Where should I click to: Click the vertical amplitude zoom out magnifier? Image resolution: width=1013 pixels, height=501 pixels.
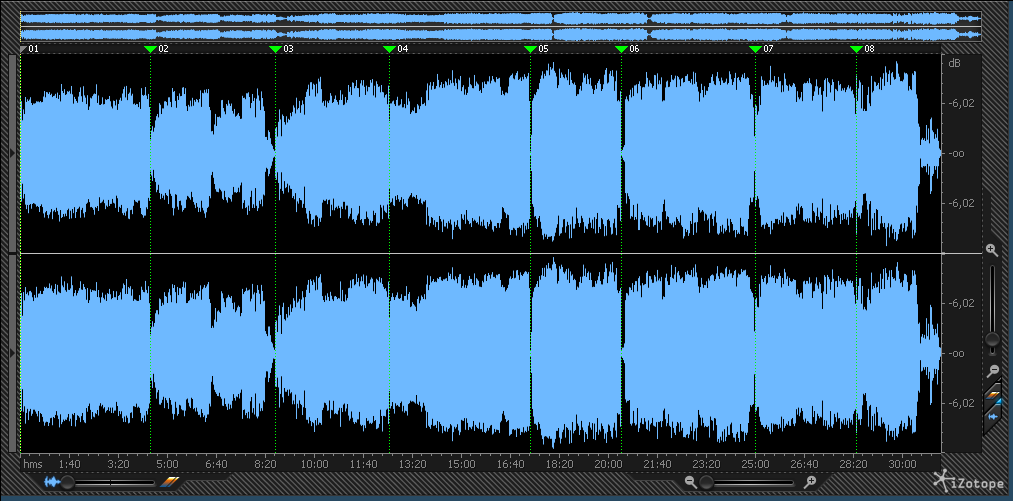click(x=993, y=371)
